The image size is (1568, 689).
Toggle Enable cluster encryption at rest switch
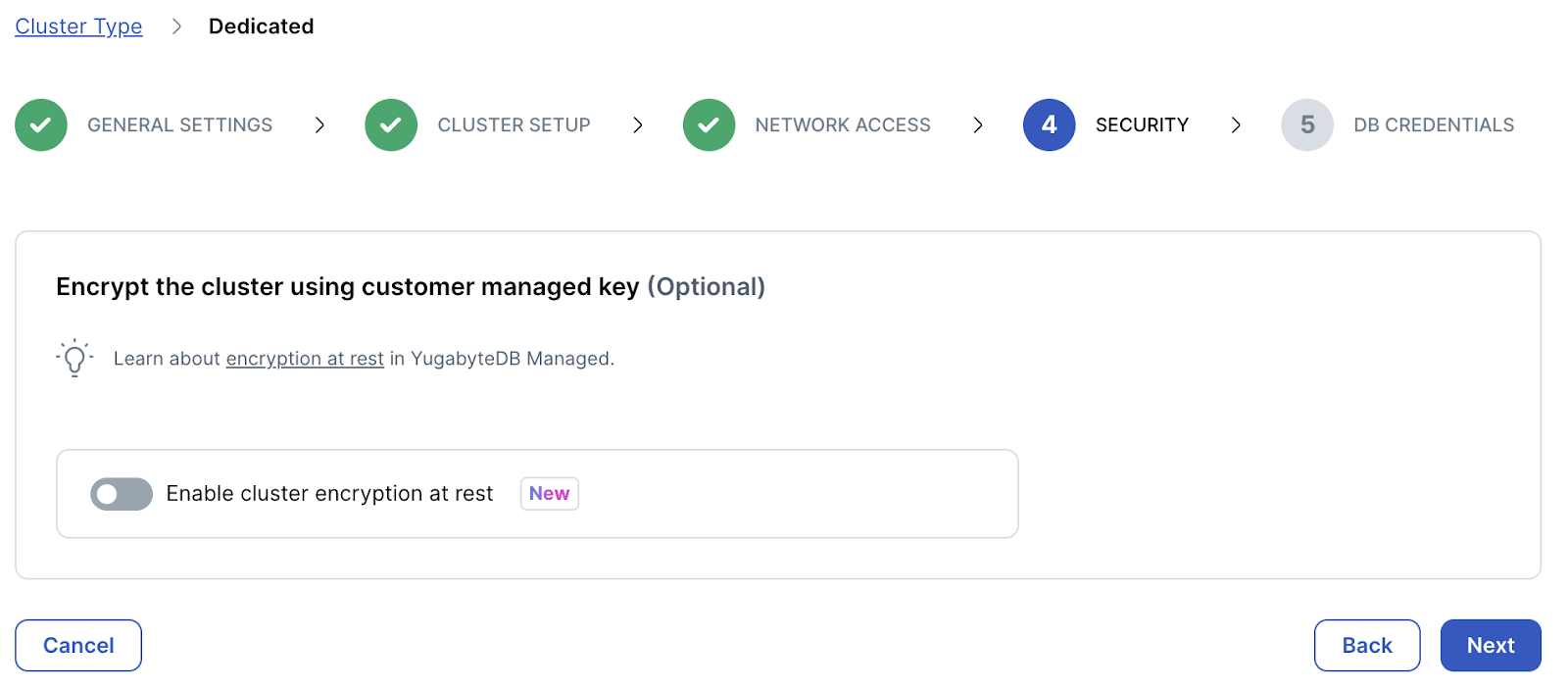(122, 494)
